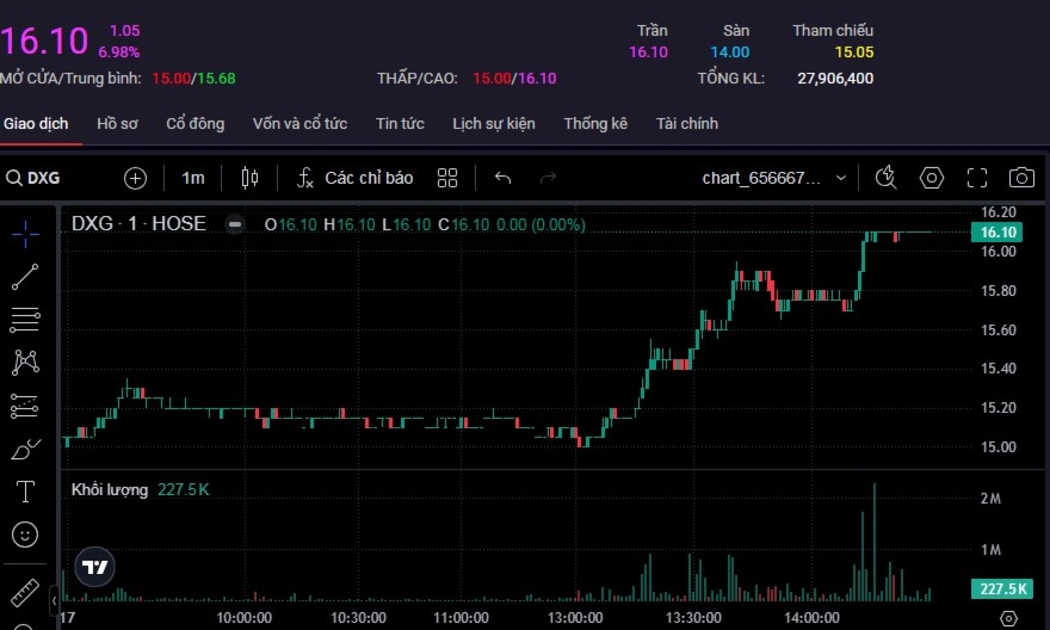Select the brush drawing tool

pyautogui.click(x=25, y=449)
